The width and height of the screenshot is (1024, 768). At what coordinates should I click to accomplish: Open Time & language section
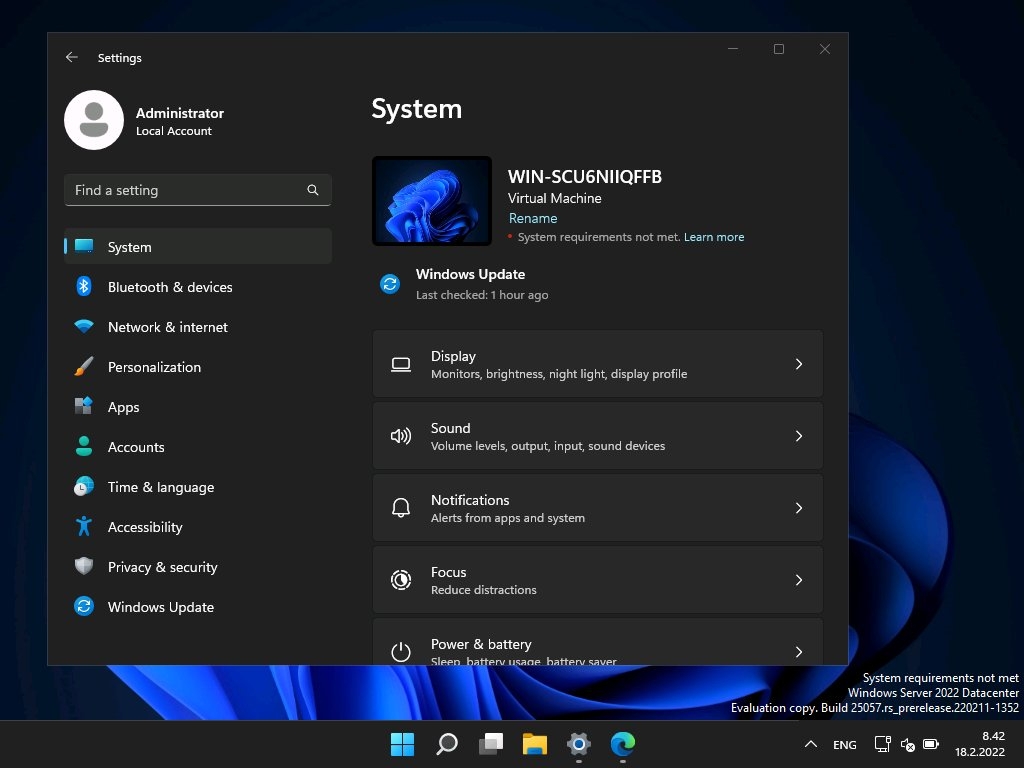pyautogui.click(x=198, y=487)
